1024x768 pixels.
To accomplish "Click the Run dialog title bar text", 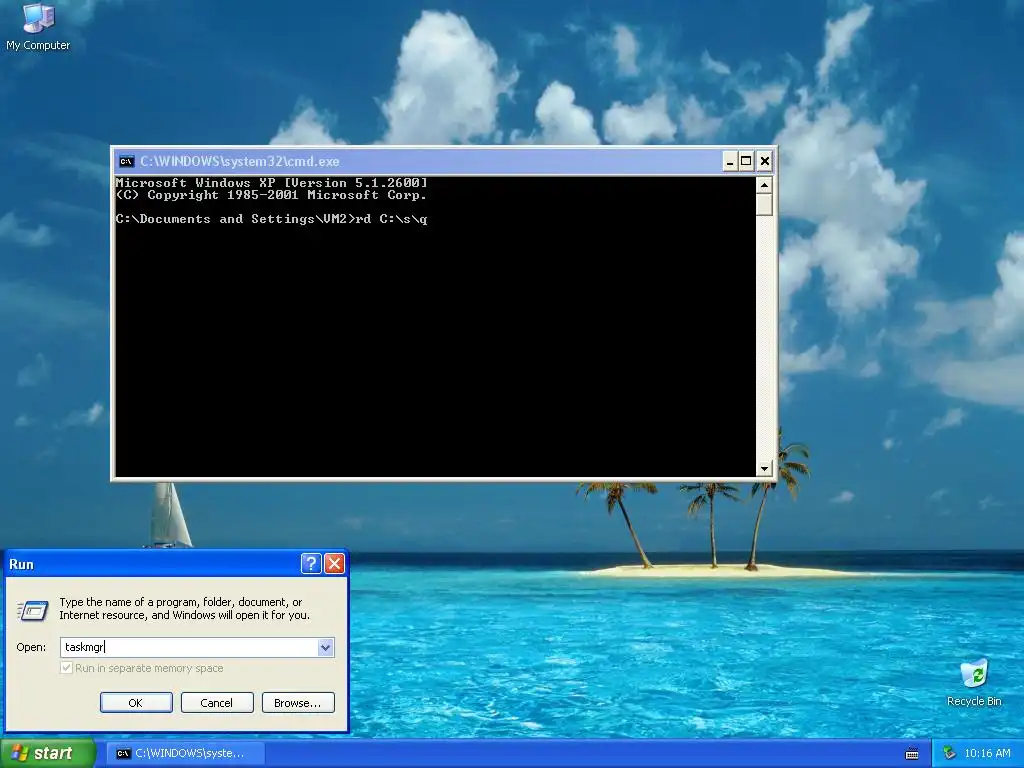I will (22, 564).
